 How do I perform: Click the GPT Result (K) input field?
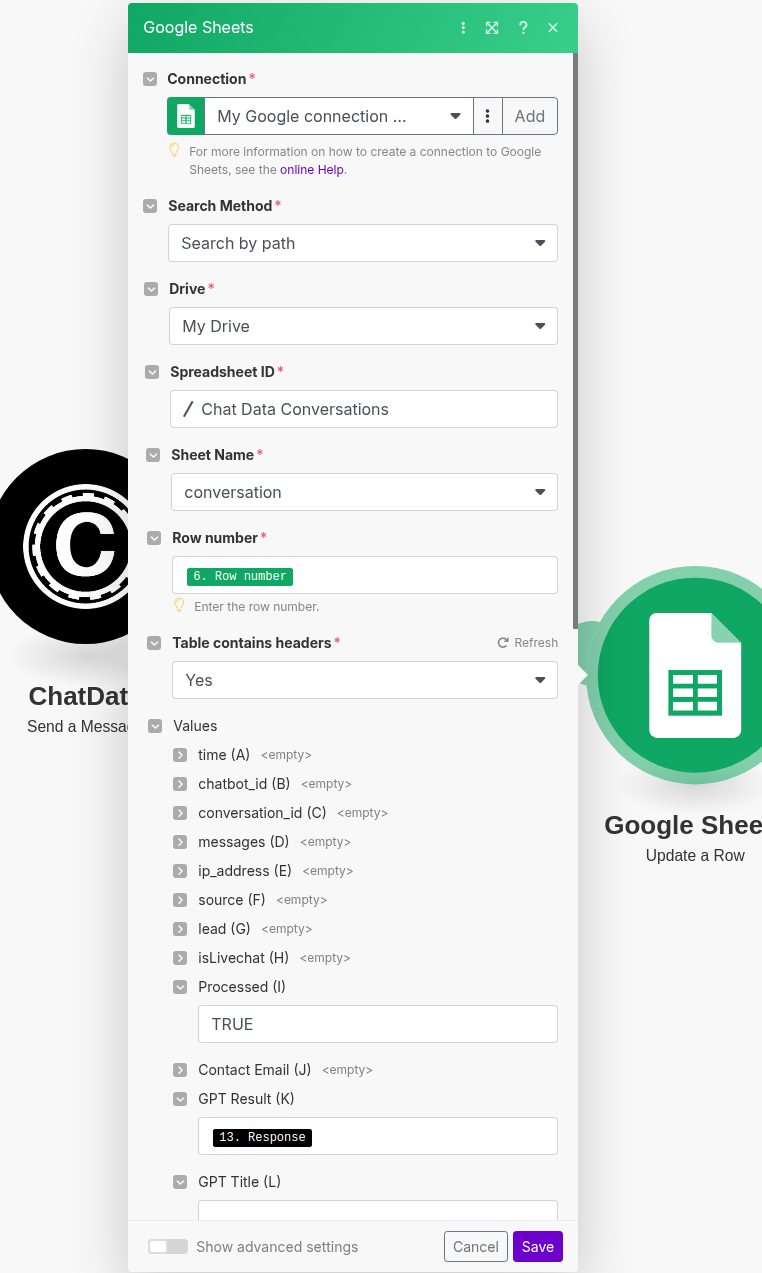pos(378,1136)
